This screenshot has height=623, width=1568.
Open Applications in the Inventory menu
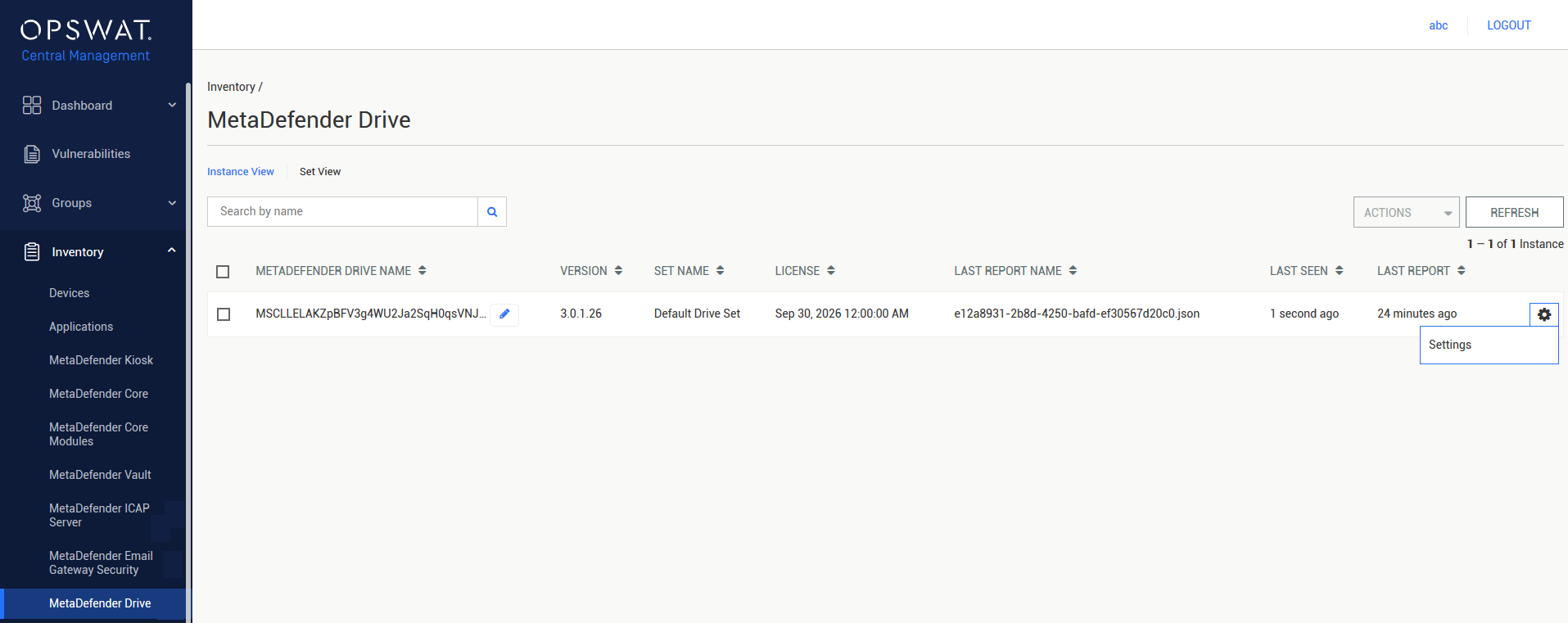[81, 327]
